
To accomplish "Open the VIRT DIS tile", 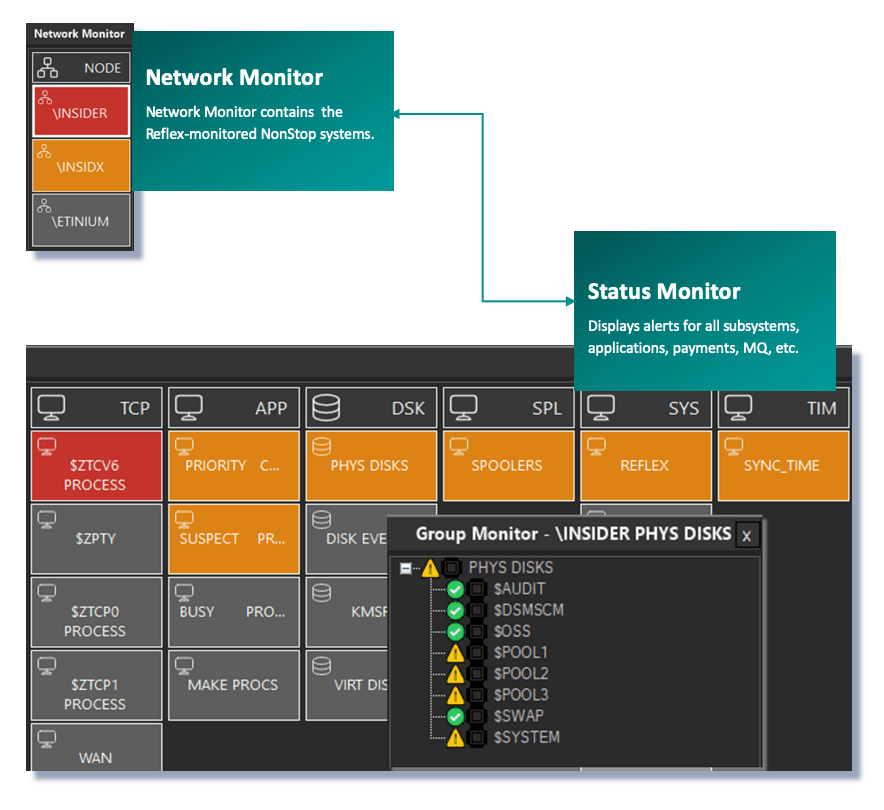I will (x=347, y=685).
